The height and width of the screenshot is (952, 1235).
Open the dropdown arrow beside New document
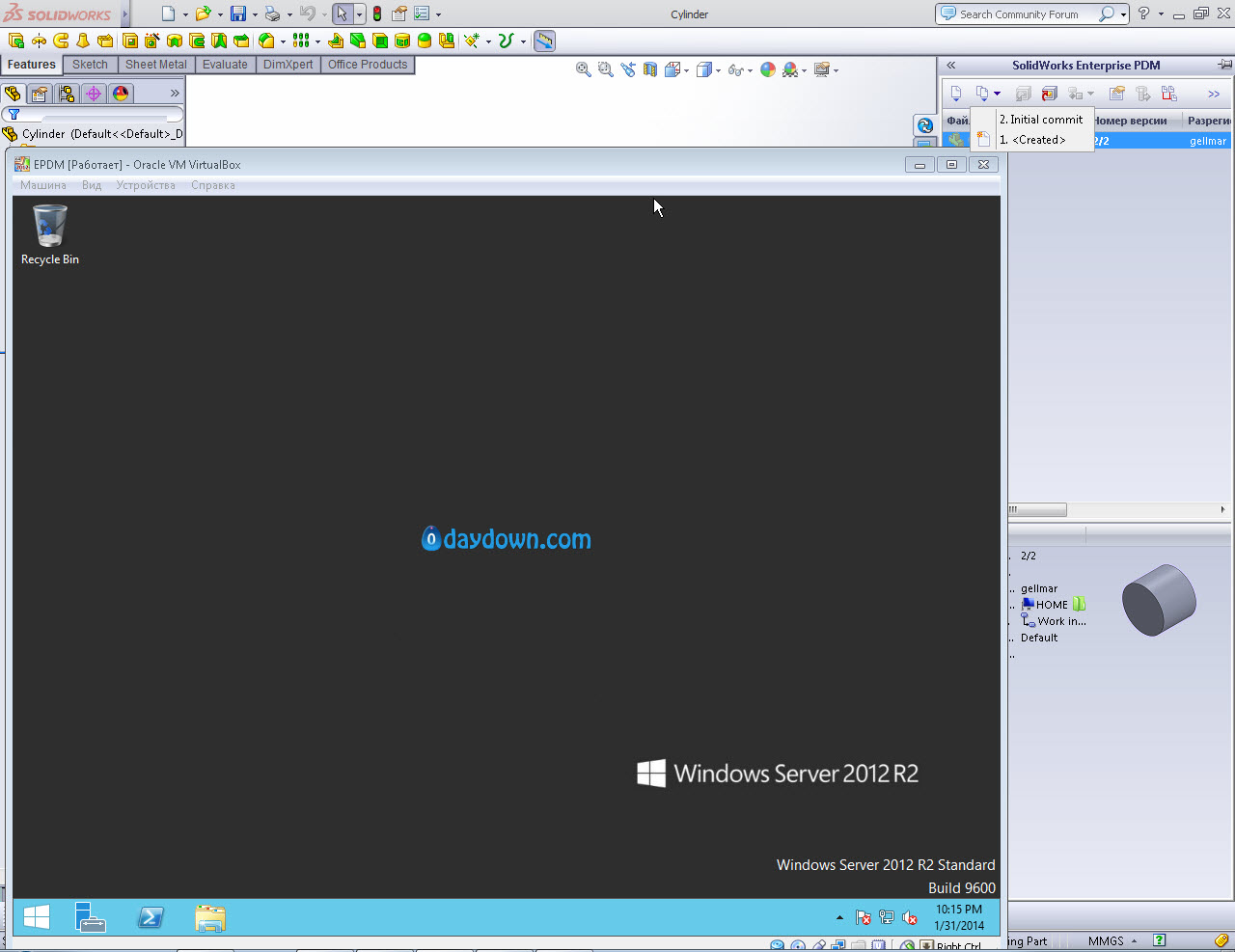(185, 14)
